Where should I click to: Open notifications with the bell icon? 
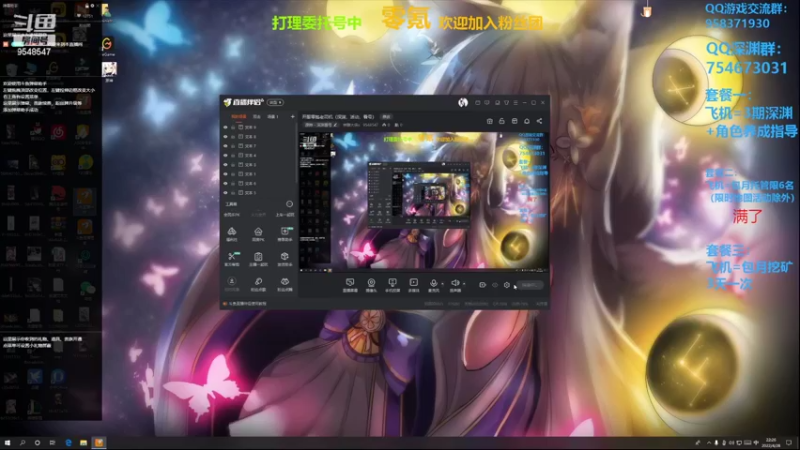pyautogui.click(x=527, y=121)
